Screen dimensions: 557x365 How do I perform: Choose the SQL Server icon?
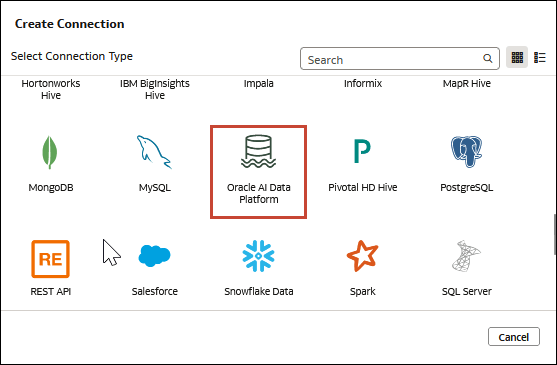[466, 256]
